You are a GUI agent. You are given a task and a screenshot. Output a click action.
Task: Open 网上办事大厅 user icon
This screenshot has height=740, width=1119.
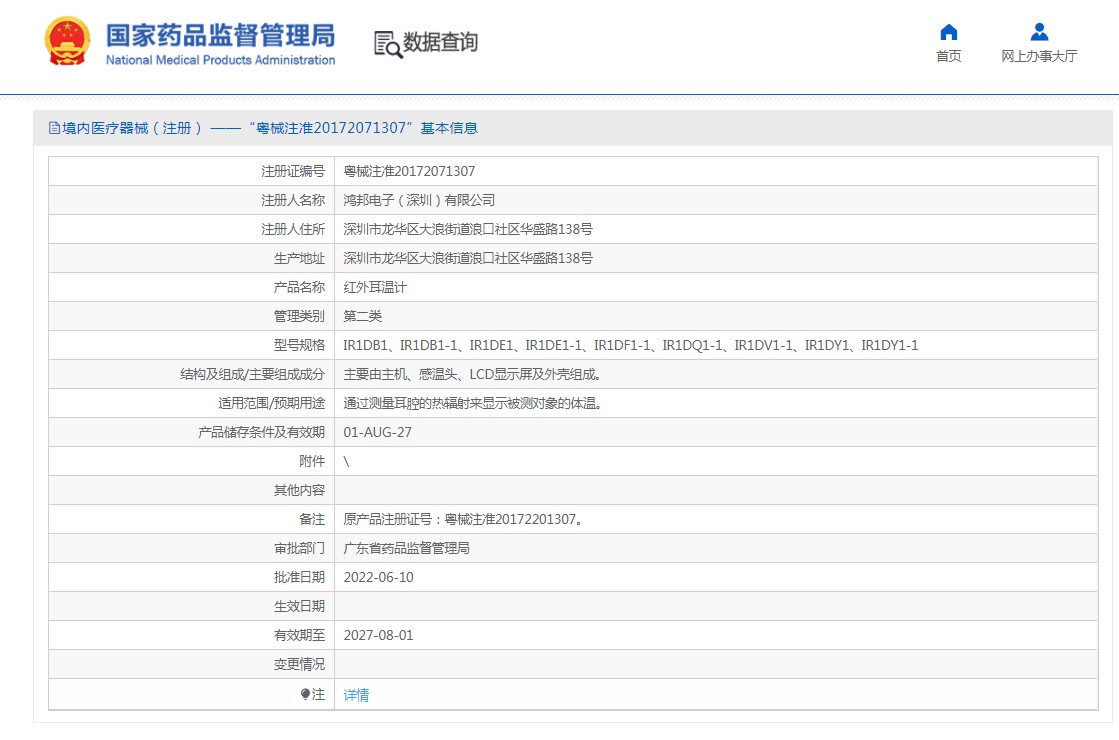(x=1039, y=32)
